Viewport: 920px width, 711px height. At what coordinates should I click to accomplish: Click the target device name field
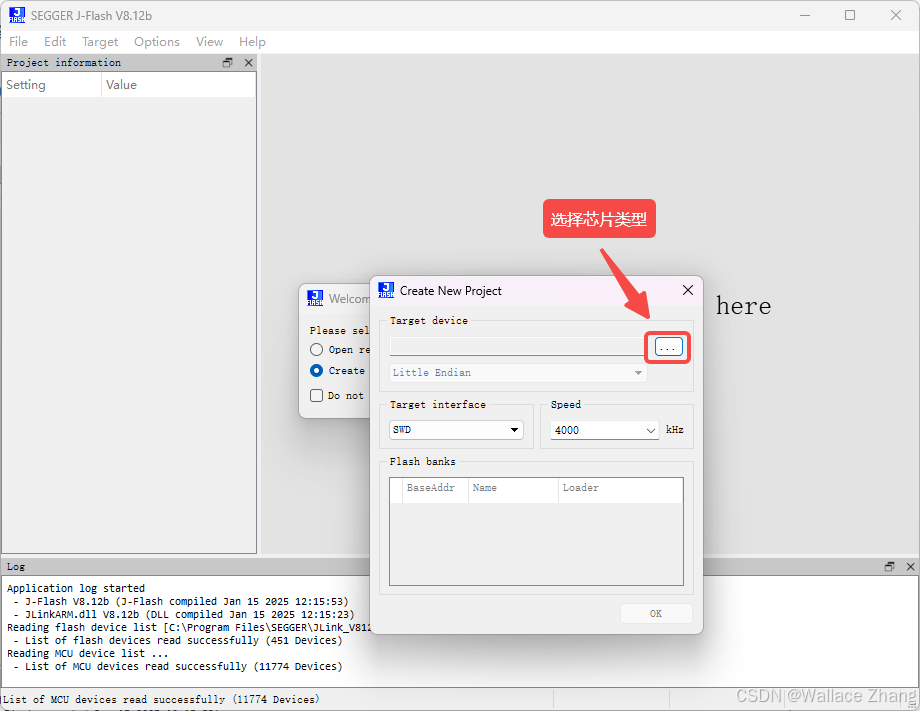click(517, 347)
